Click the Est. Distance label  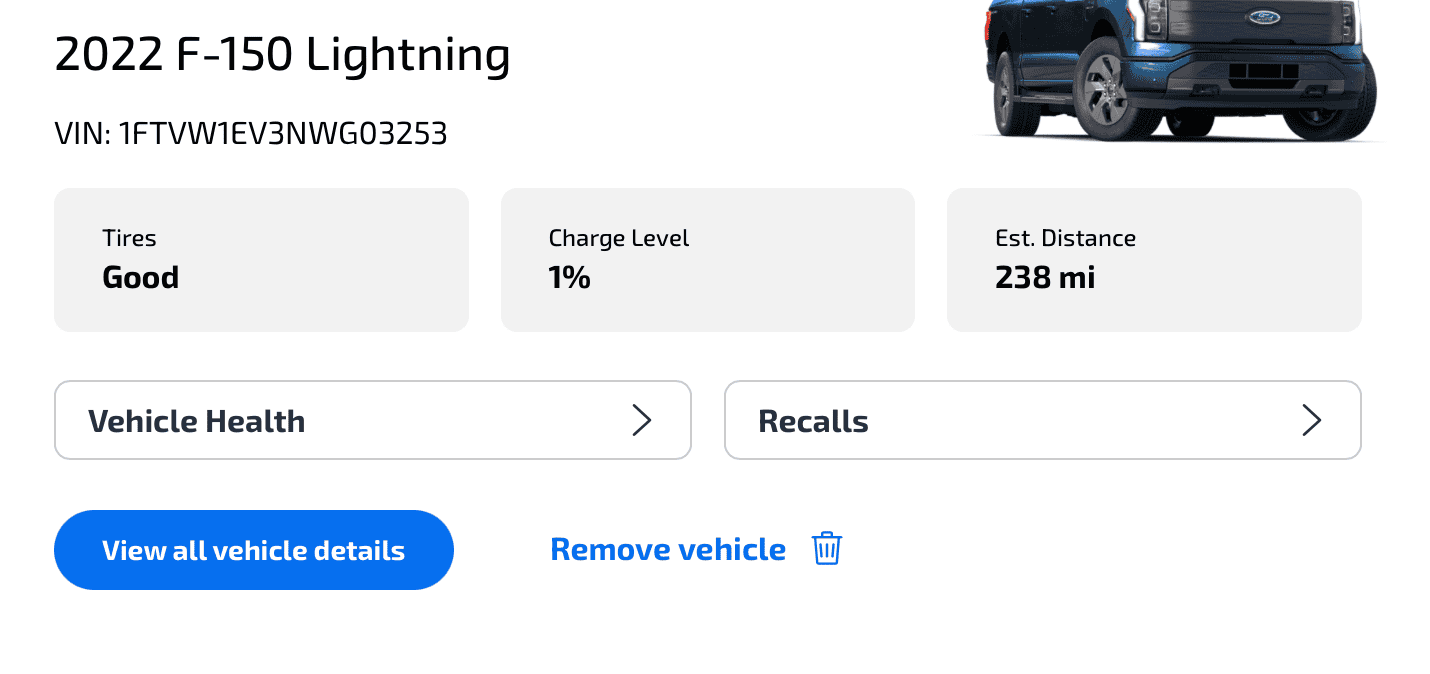pyautogui.click(x=1065, y=238)
